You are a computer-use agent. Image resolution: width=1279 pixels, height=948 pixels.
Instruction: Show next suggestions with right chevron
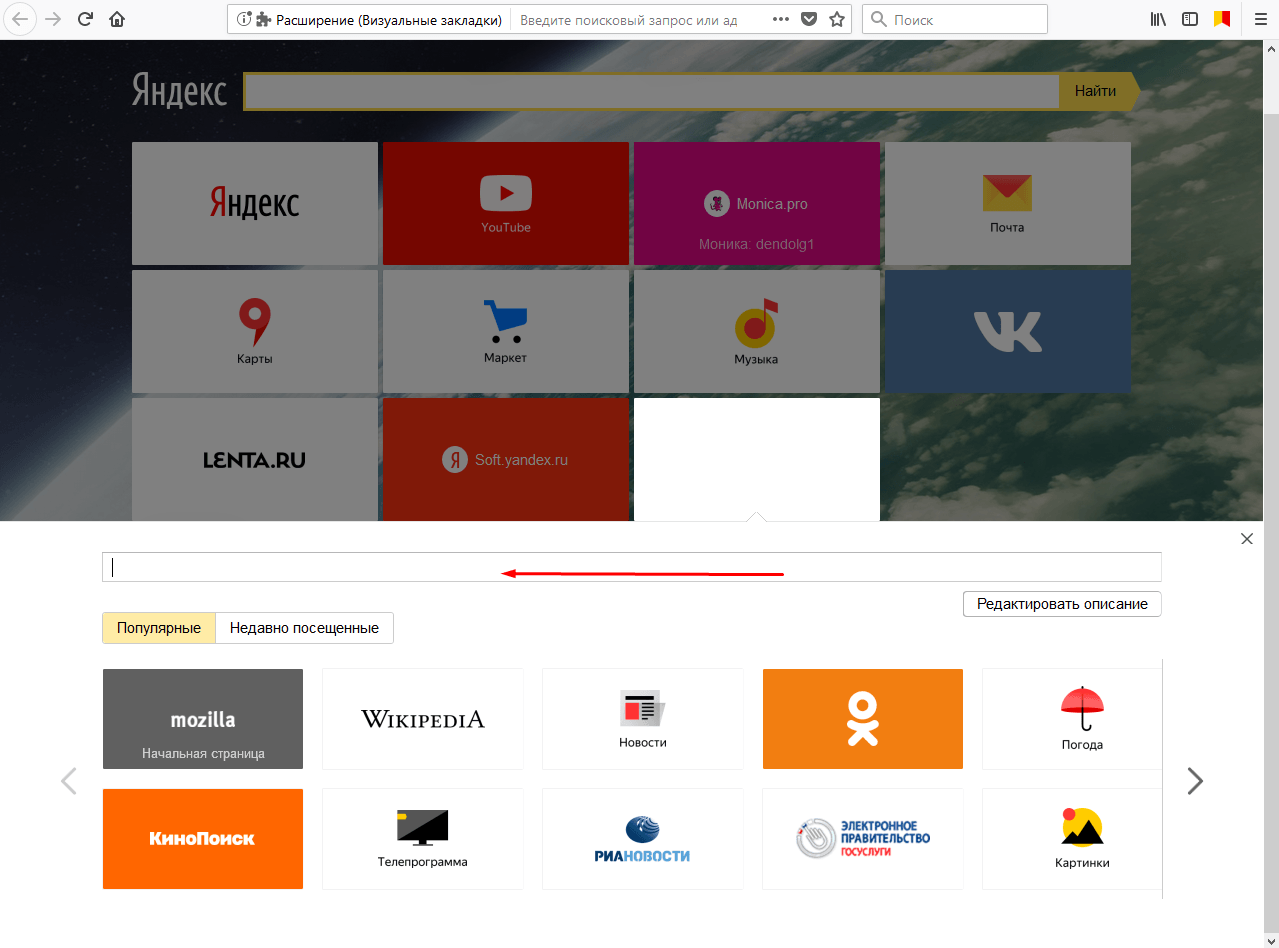coord(1195,781)
